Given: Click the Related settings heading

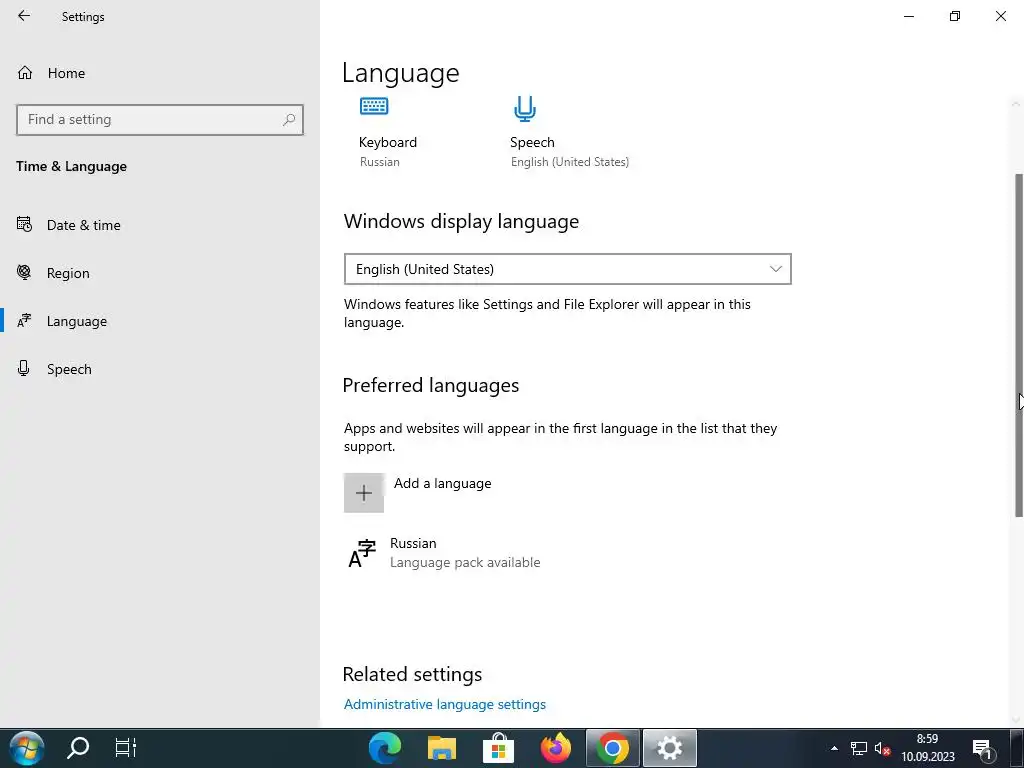Looking at the screenshot, I should (x=412, y=675).
